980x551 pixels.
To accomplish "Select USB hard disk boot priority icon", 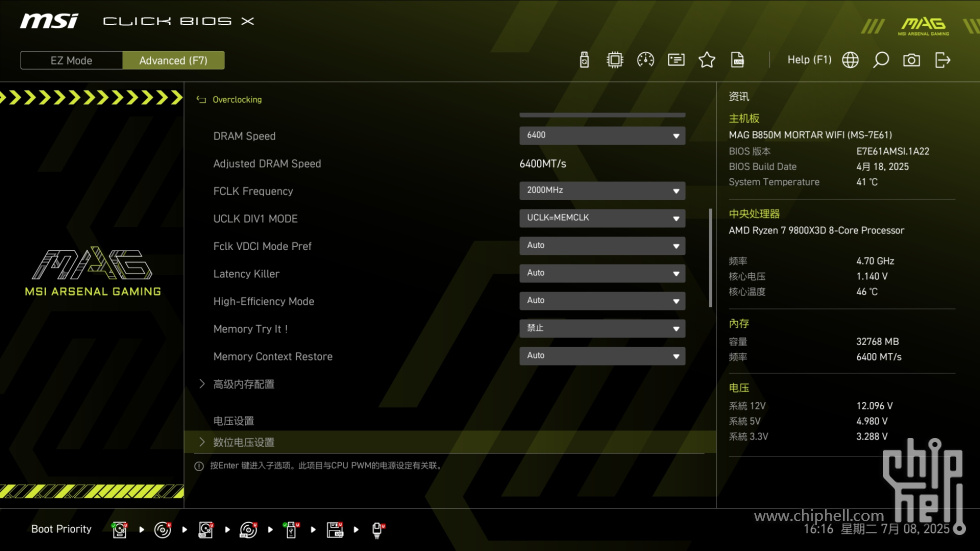I will pos(206,530).
